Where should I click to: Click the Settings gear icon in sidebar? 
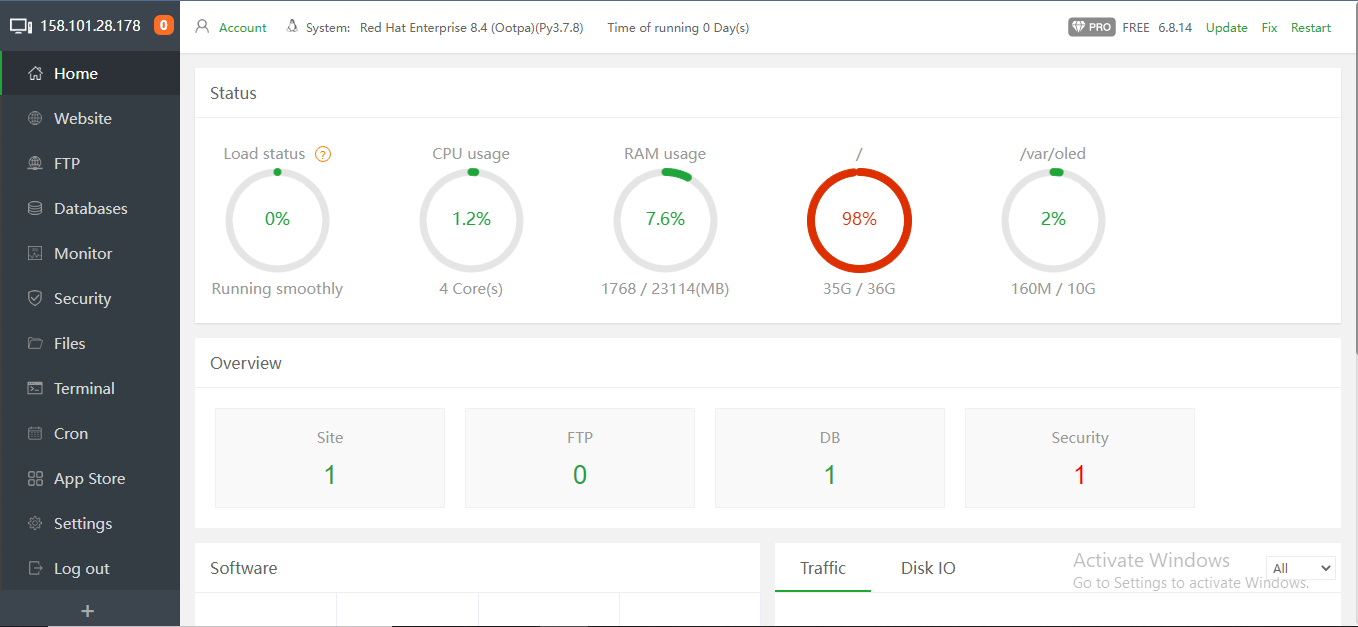(x=35, y=524)
